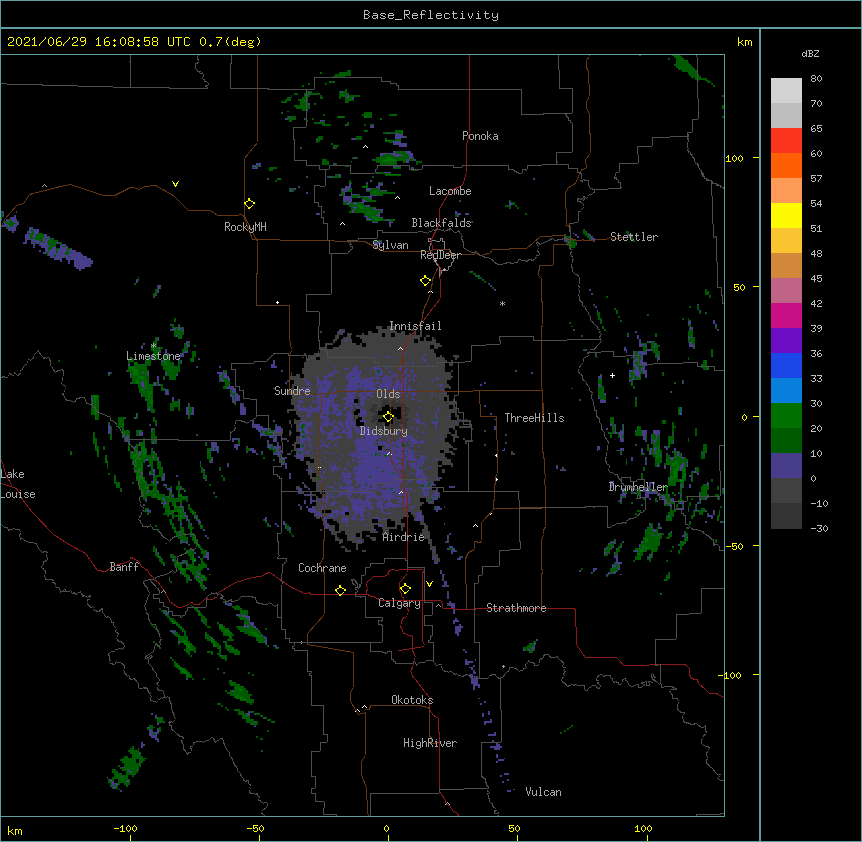Click the 50 tick on the bottom axis
862x842 pixels.
(514, 828)
